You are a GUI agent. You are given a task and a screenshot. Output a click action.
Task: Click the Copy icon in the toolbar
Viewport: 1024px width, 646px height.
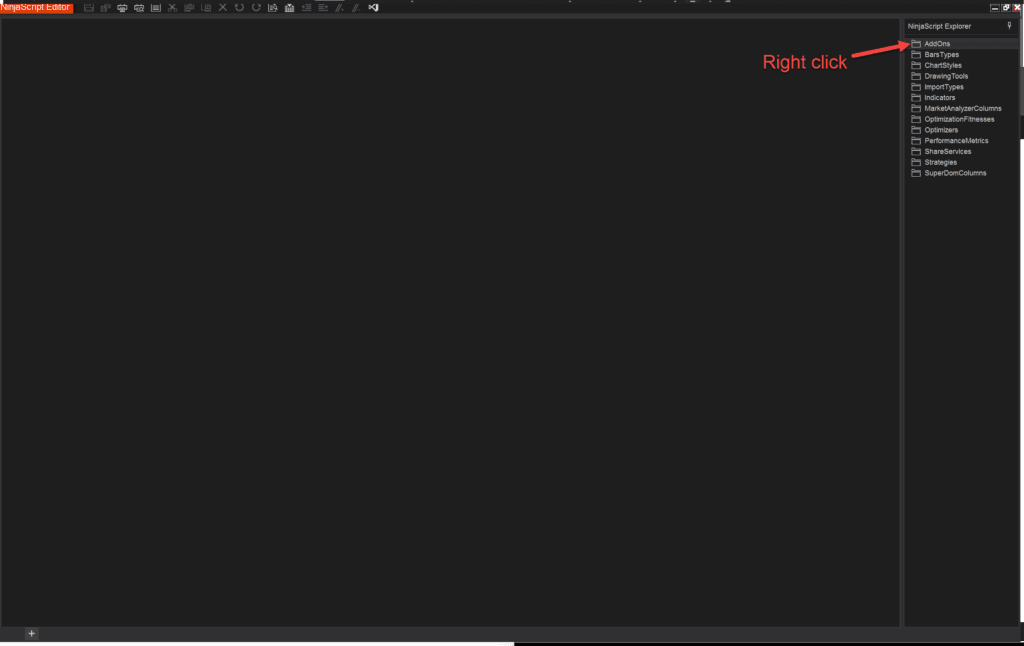189,8
